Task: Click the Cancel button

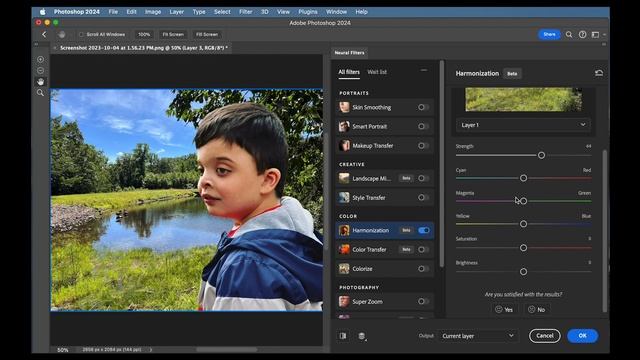Action: coord(544,336)
